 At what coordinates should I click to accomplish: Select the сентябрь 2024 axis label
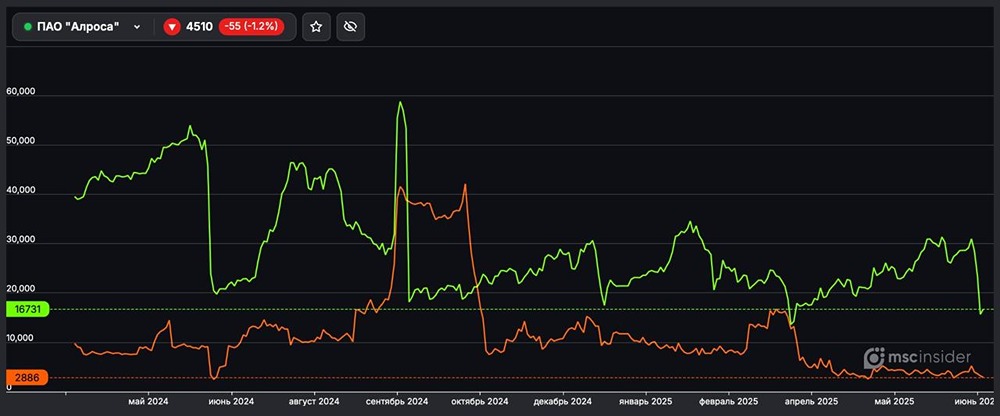[400, 401]
